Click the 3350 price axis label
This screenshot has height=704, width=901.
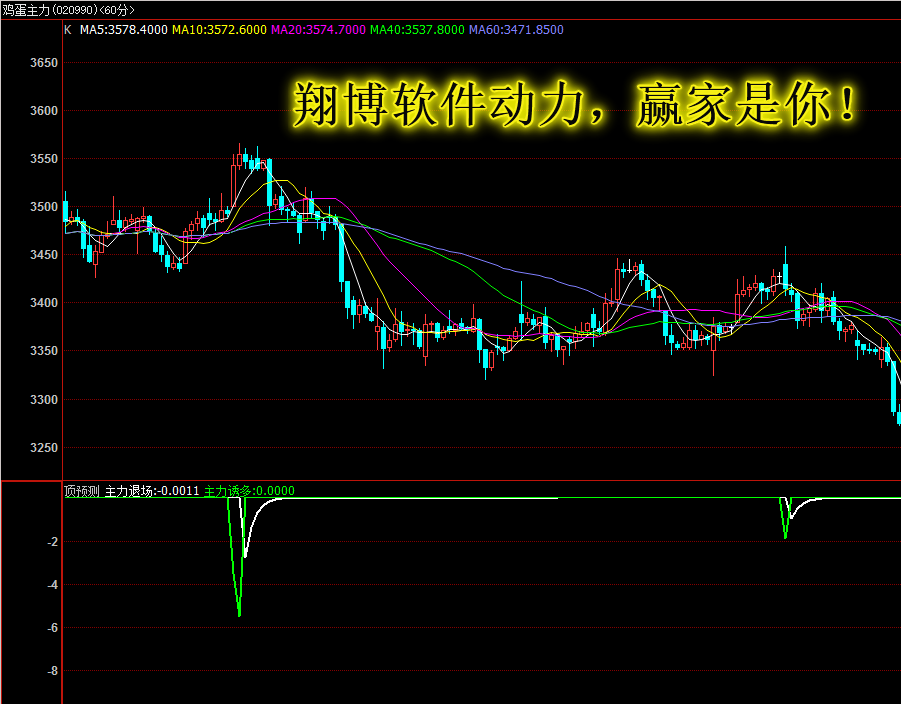click(44, 351)
